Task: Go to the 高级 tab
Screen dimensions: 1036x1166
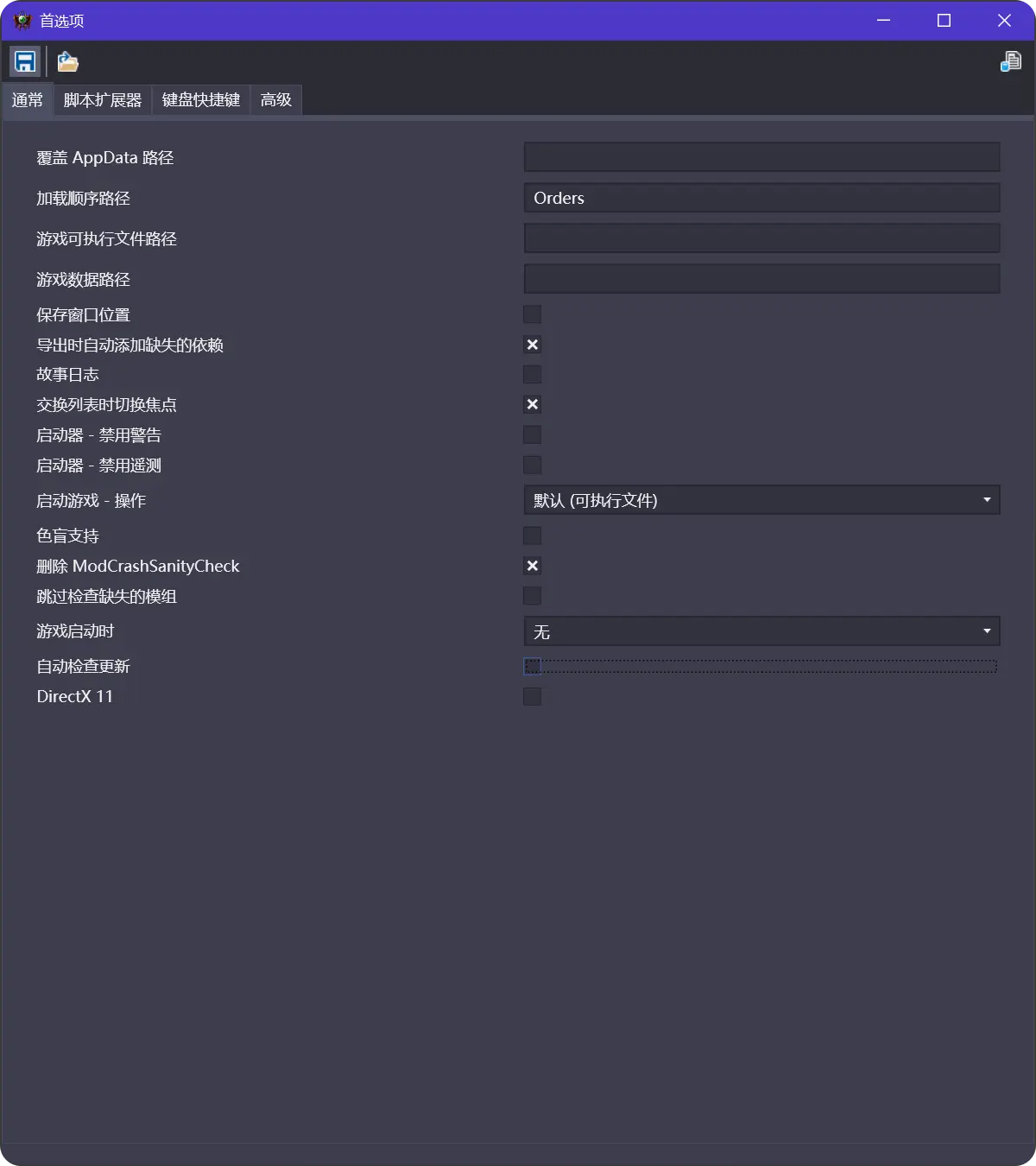Action: click(x=276, y=100)
